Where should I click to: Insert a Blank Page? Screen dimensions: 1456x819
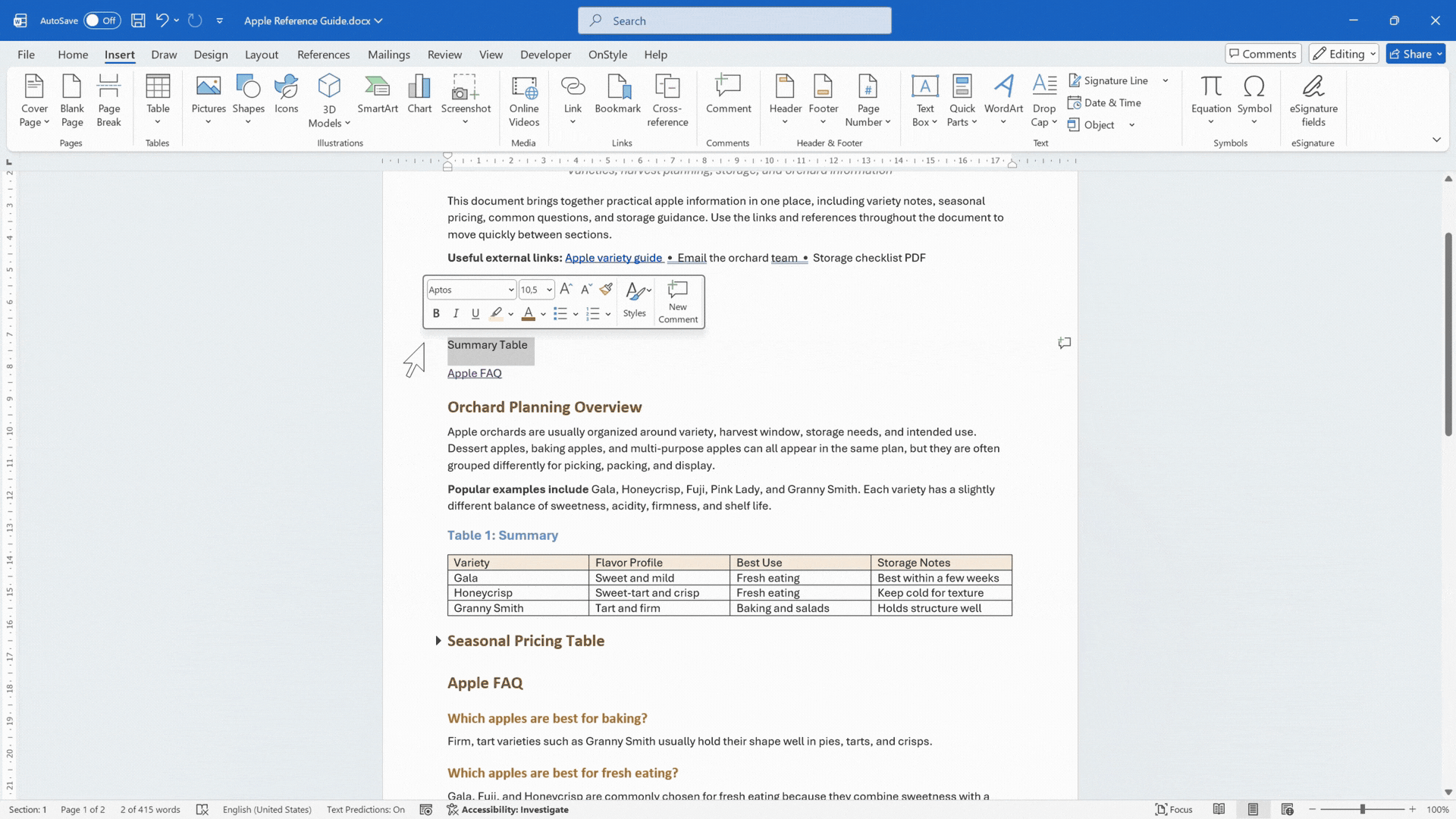click(x=72, y=100)
